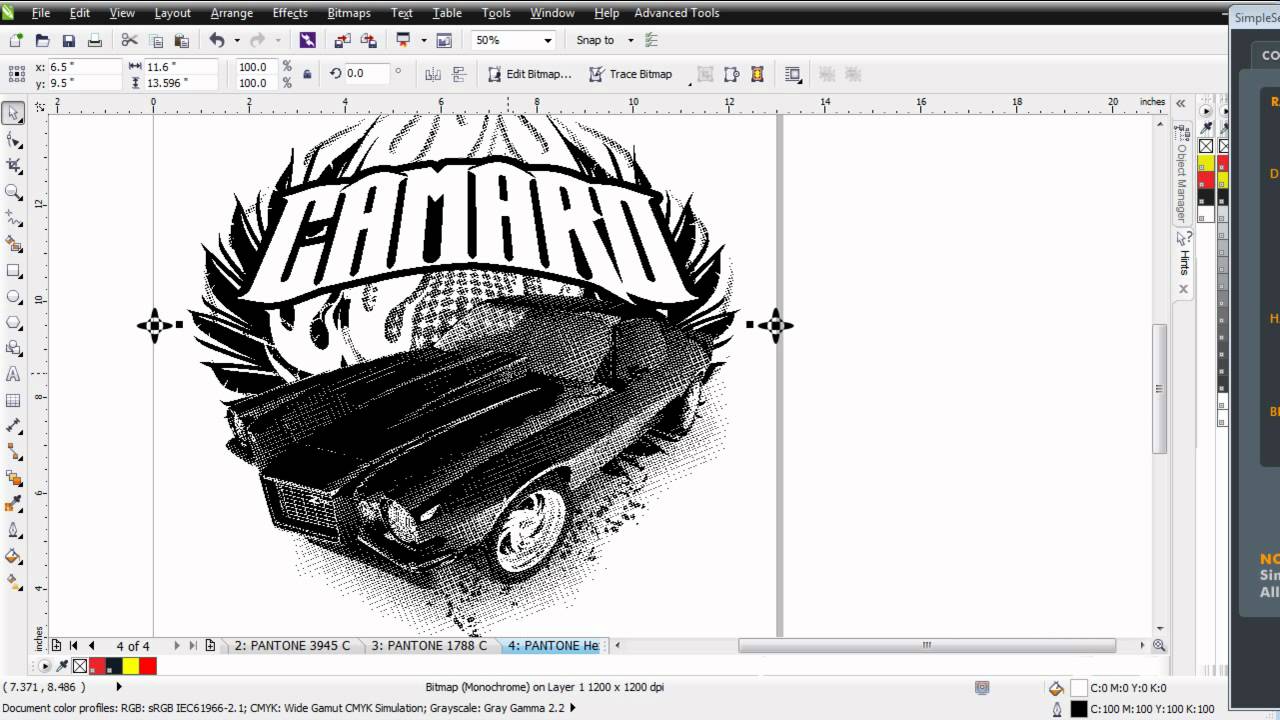Select the Polygon tool
This screenshot has width=1280, height=720.
tap(14, 322)
